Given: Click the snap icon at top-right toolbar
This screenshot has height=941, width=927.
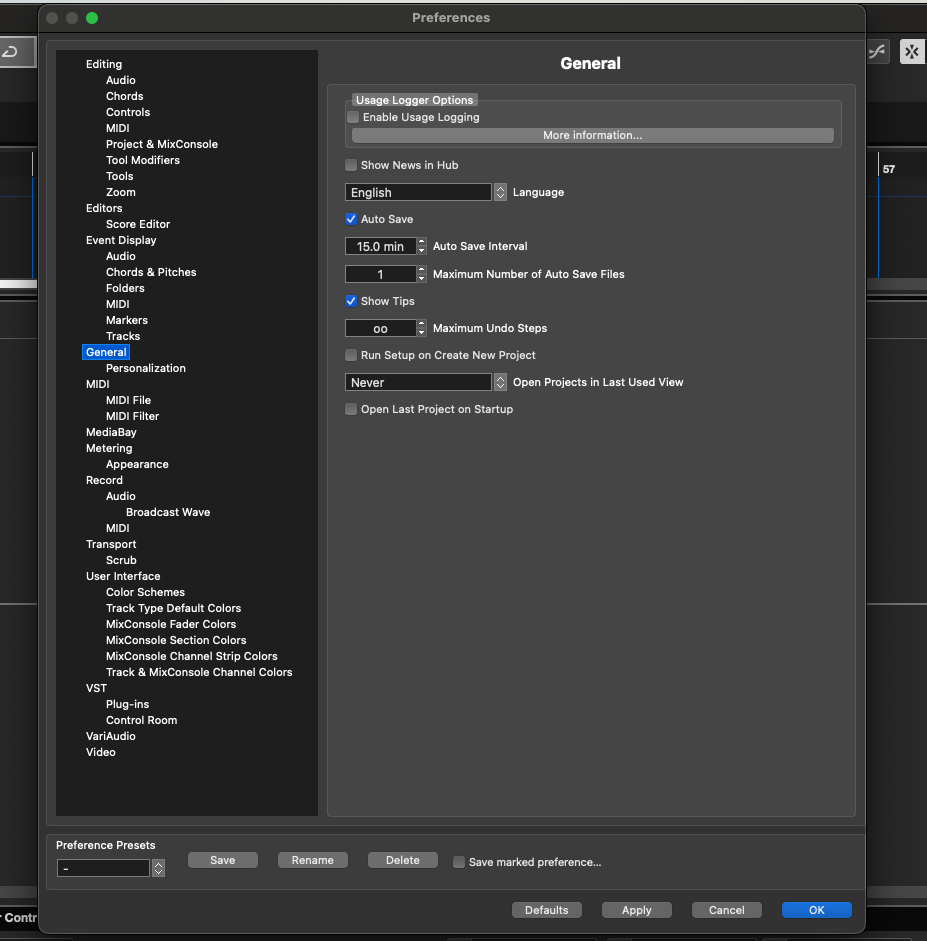Looking at the screenshot, I should click(912, 52).
